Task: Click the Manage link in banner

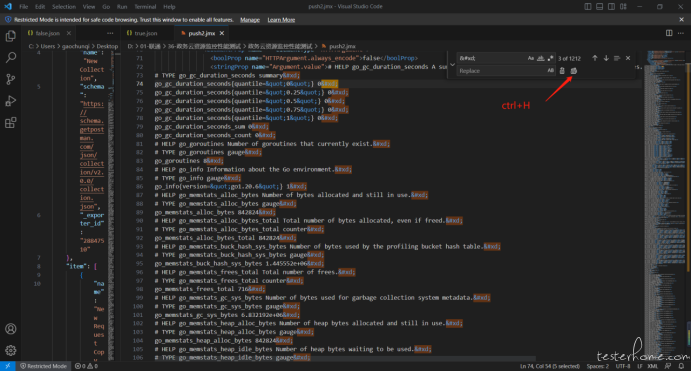Action: tap(250, 20)
